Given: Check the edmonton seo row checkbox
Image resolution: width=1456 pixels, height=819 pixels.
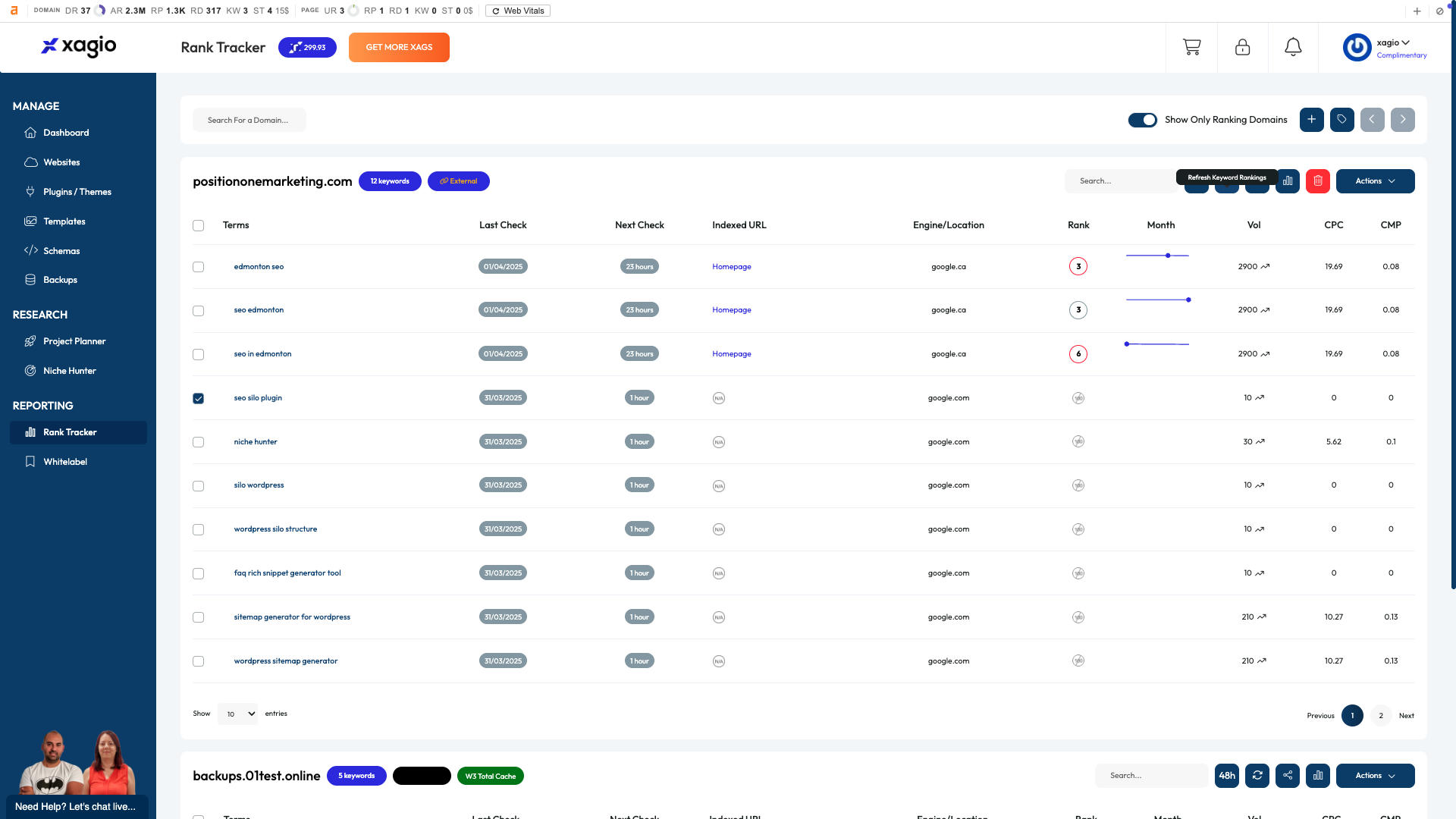Looking at the screenshot, I should point(198,267).
